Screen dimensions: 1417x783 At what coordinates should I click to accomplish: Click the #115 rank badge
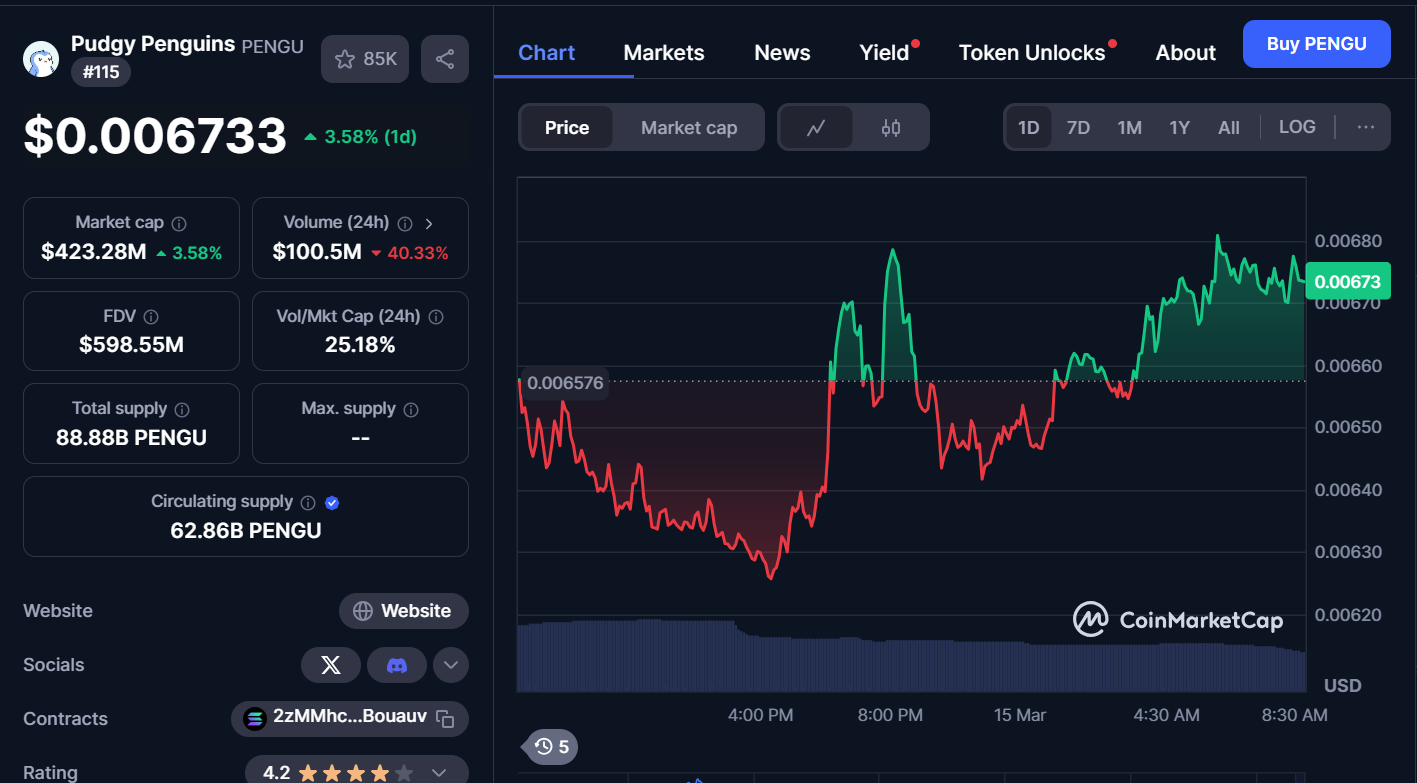[x=101, y=72]
